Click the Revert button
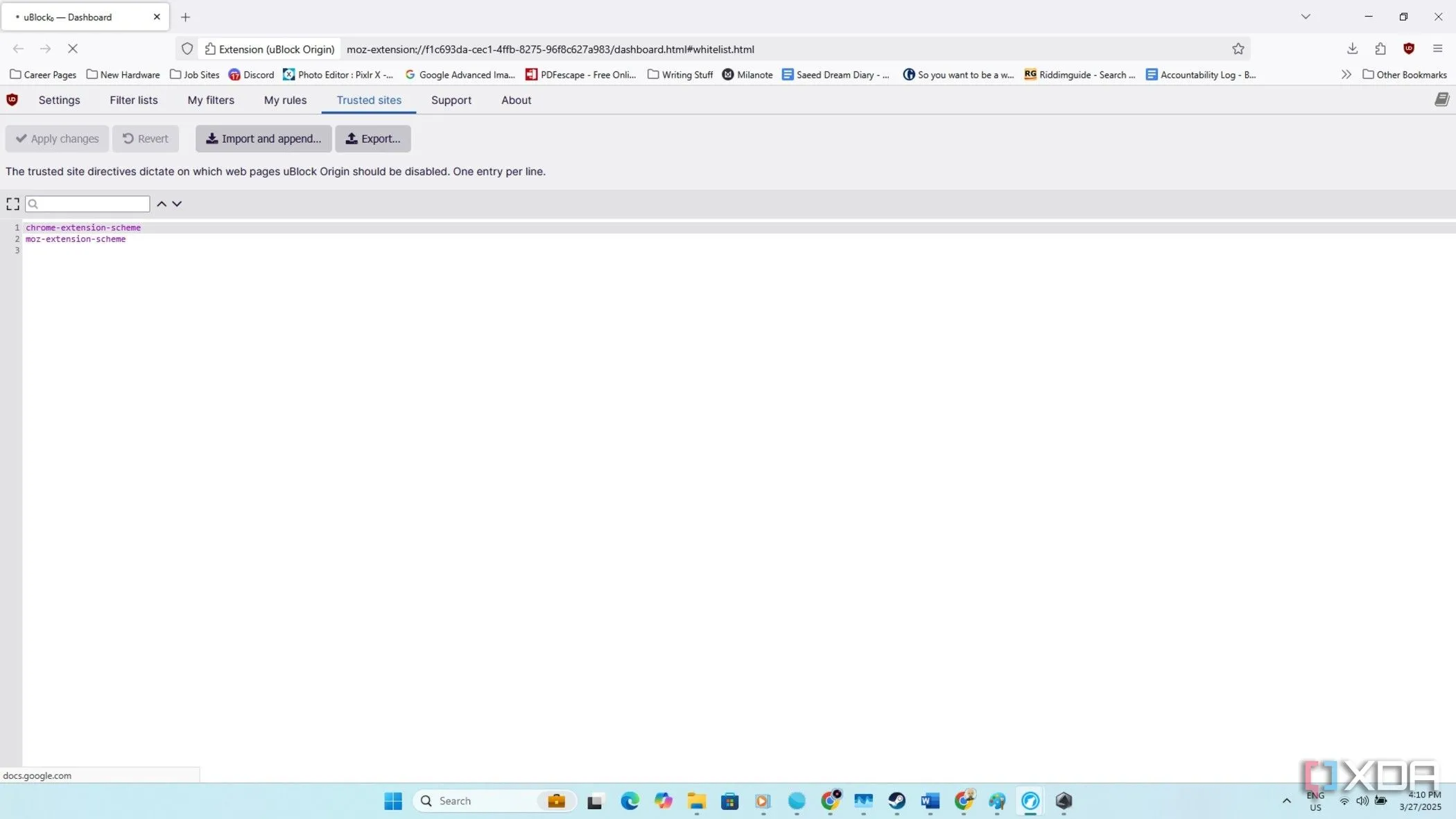The height and width of the screenshot is (819, 1456). tap(146, 139)
